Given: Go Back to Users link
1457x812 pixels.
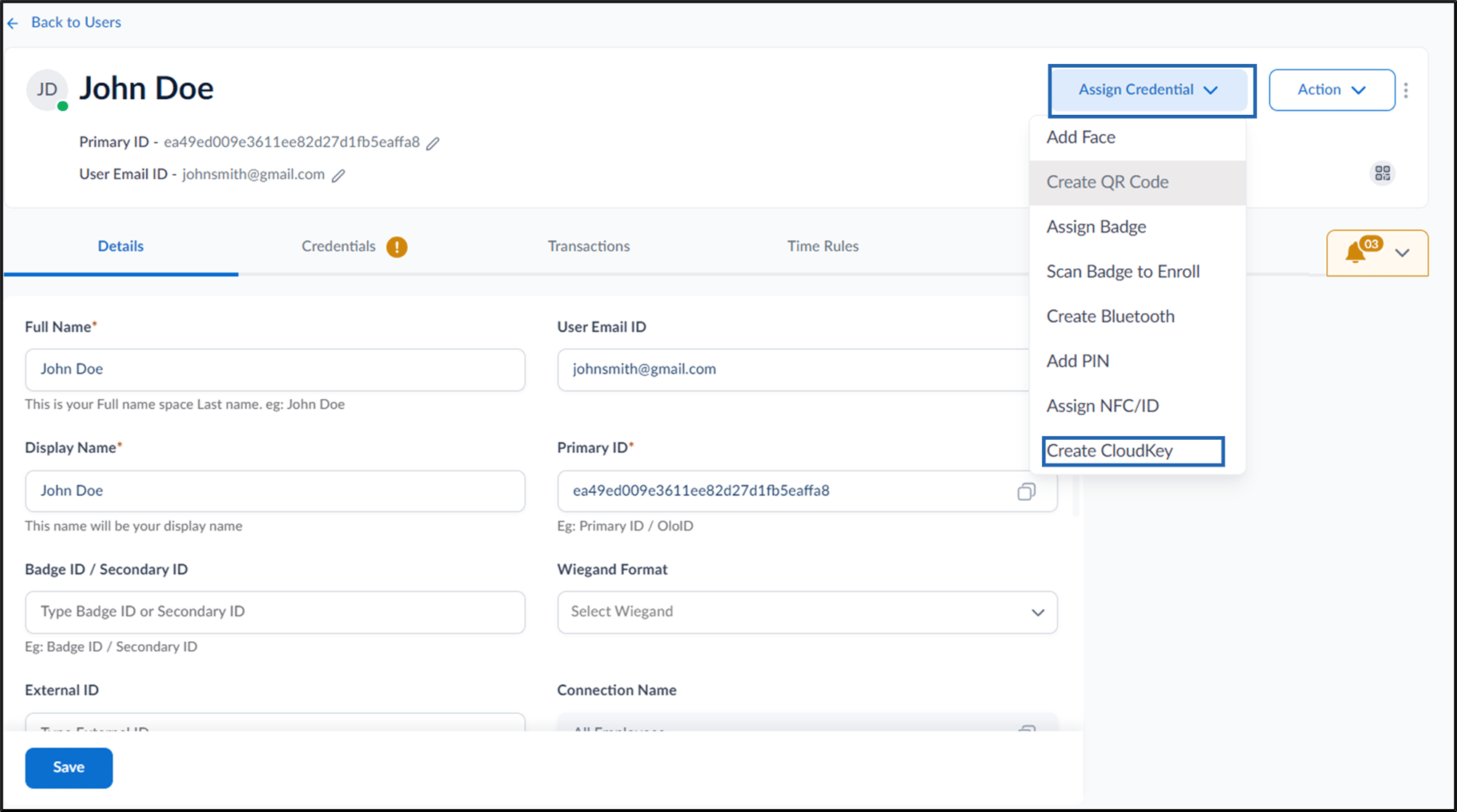Looking at the screenshot, I should (x=76, y=23).
